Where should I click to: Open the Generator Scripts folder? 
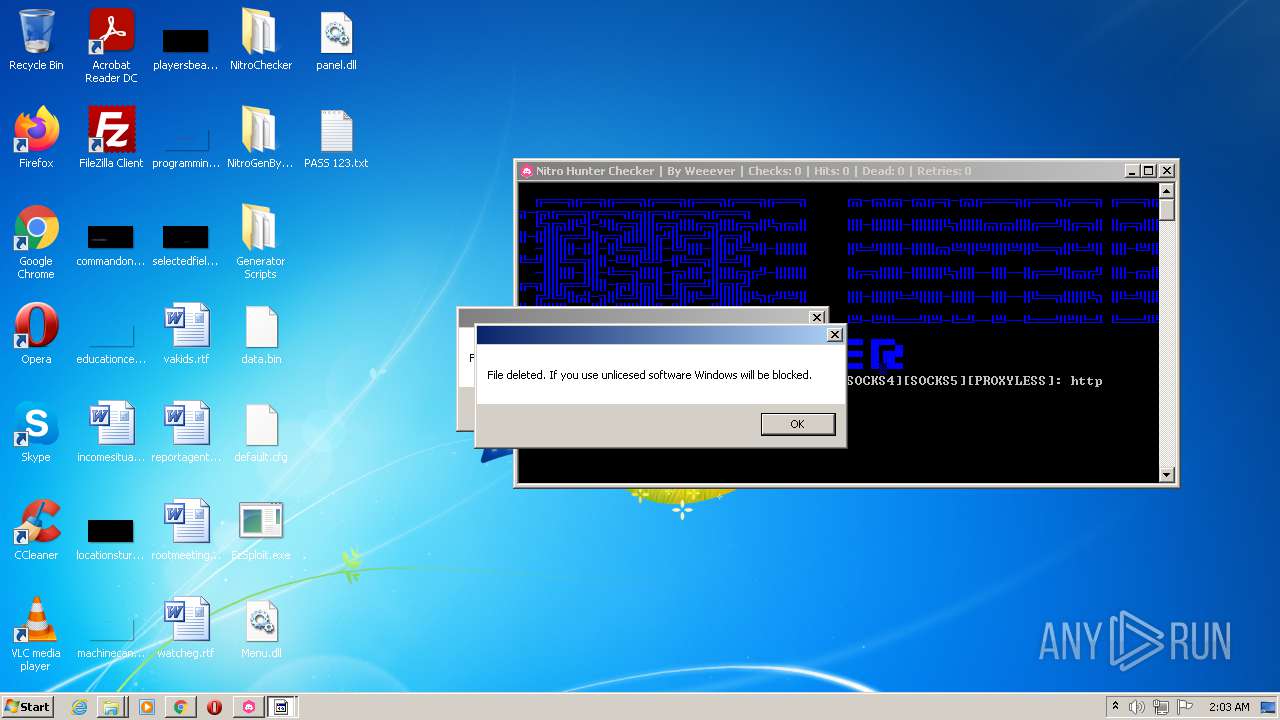tap(260, 242)
